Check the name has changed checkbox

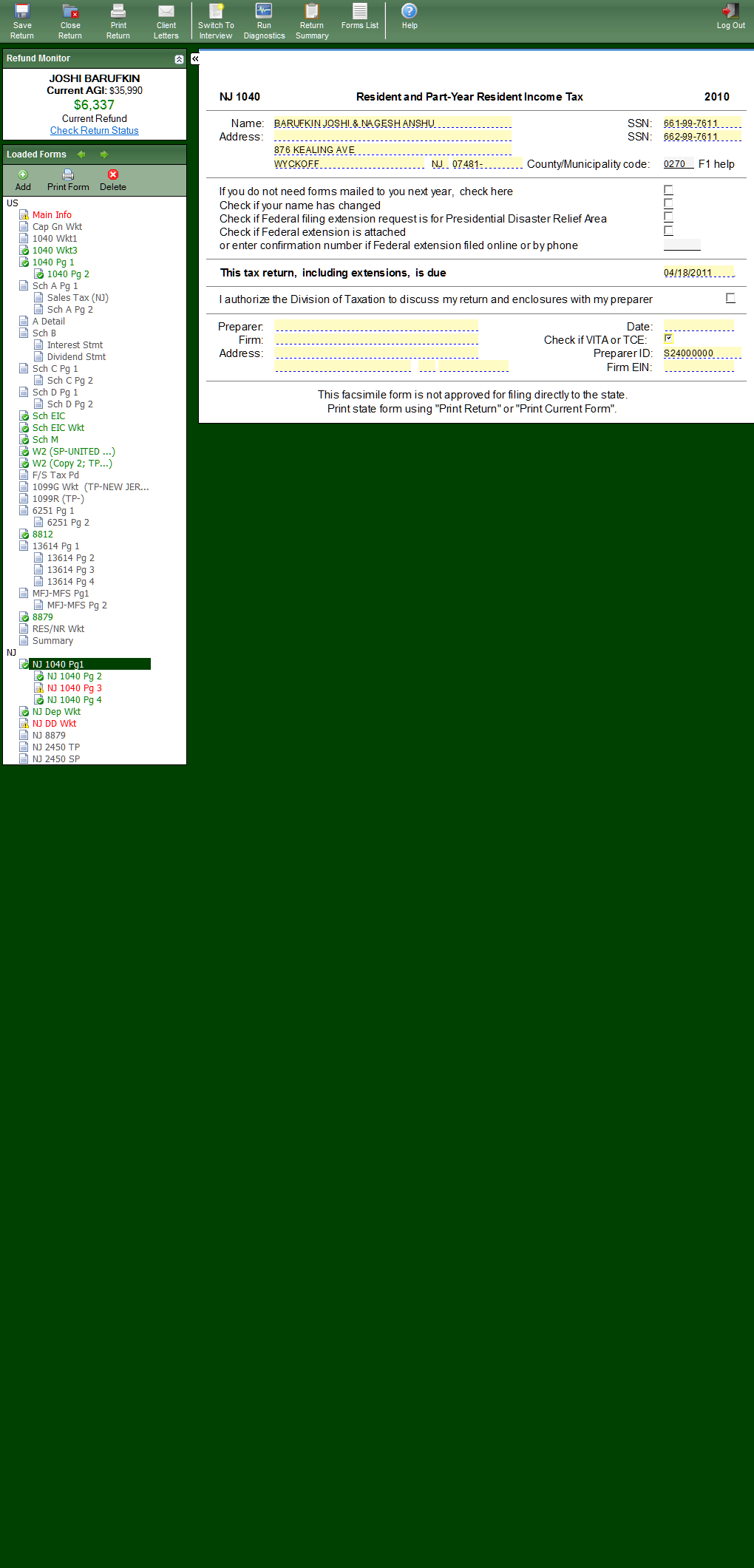[x=668, y=203]
